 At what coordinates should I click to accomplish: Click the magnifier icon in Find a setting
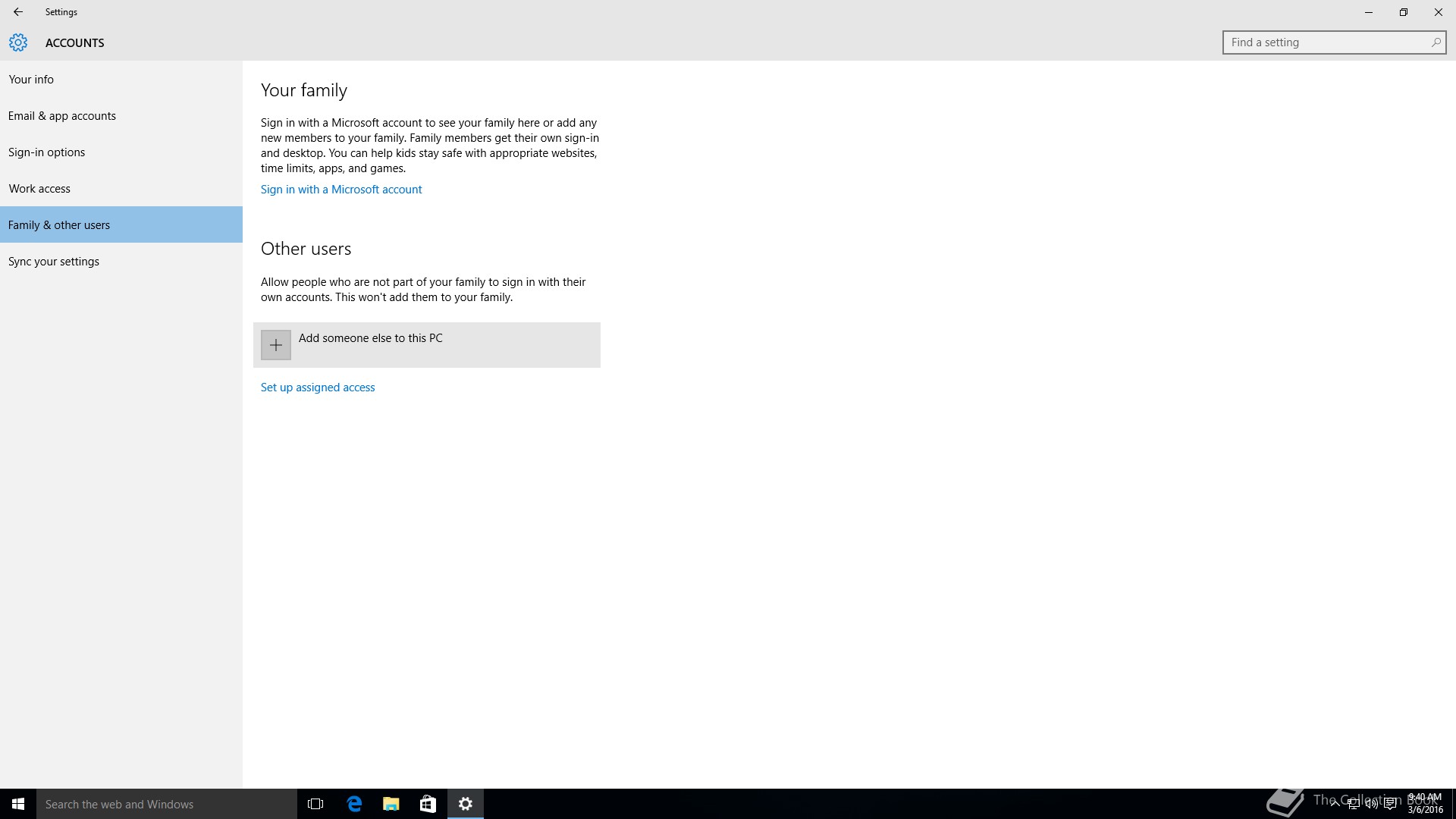pos(1436,42)
